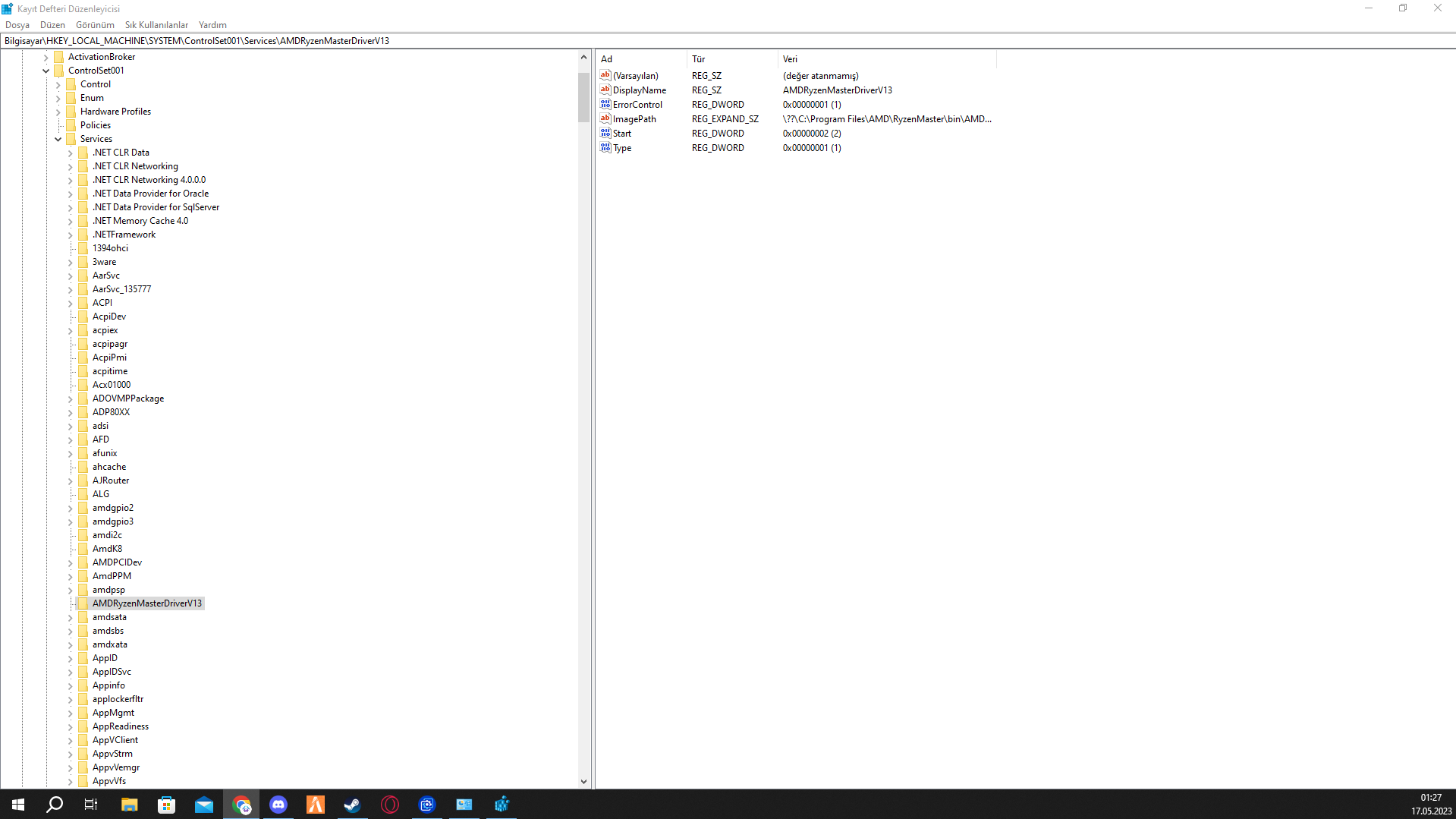Image resolution: width=1456 pixels, height=819 pixels.
Task: Open Opera browser from the taskbar
Action: tap(389, 805)
